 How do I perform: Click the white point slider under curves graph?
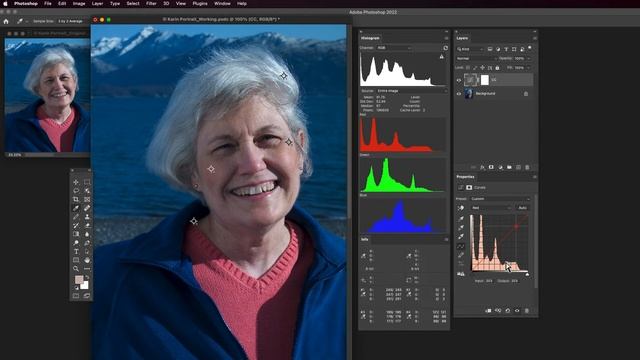[527, 274]
